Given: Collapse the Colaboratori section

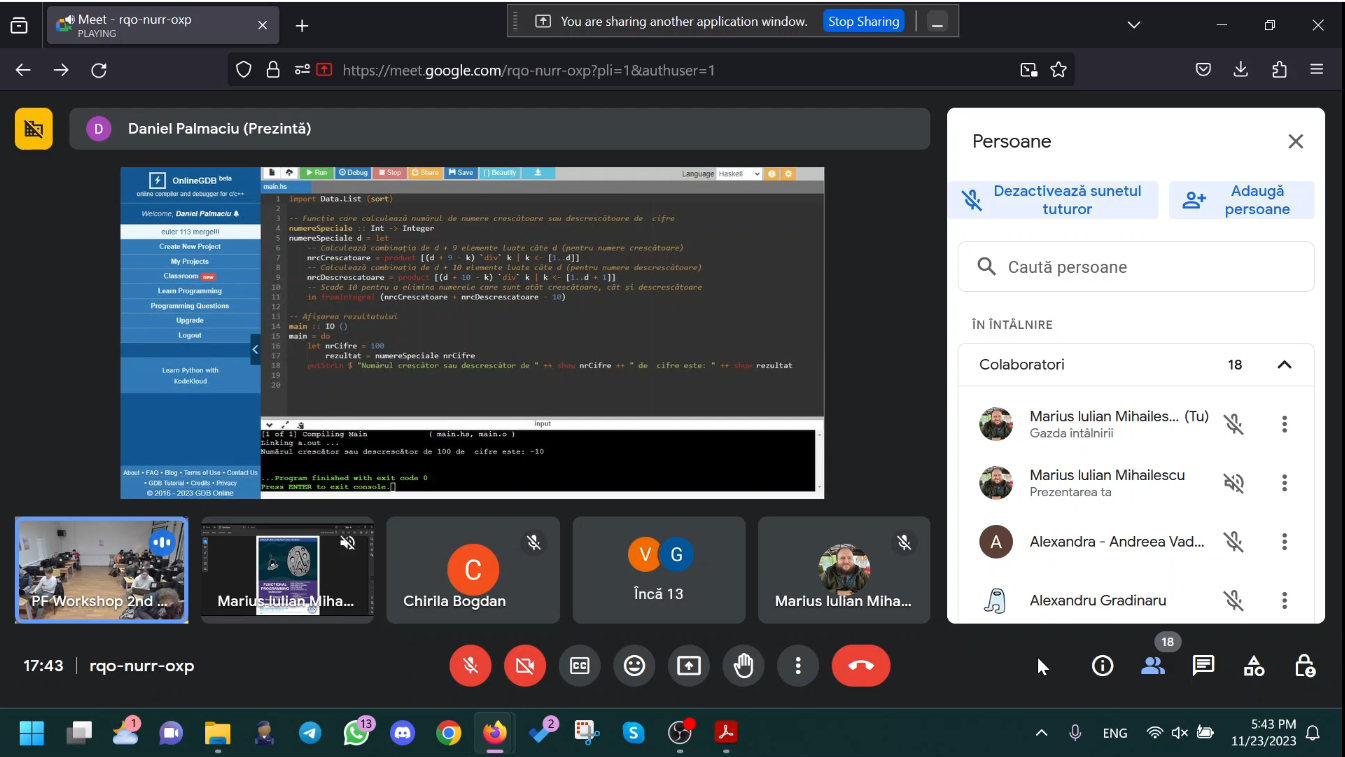Looking at the screenshot, I should point(1284,365).
